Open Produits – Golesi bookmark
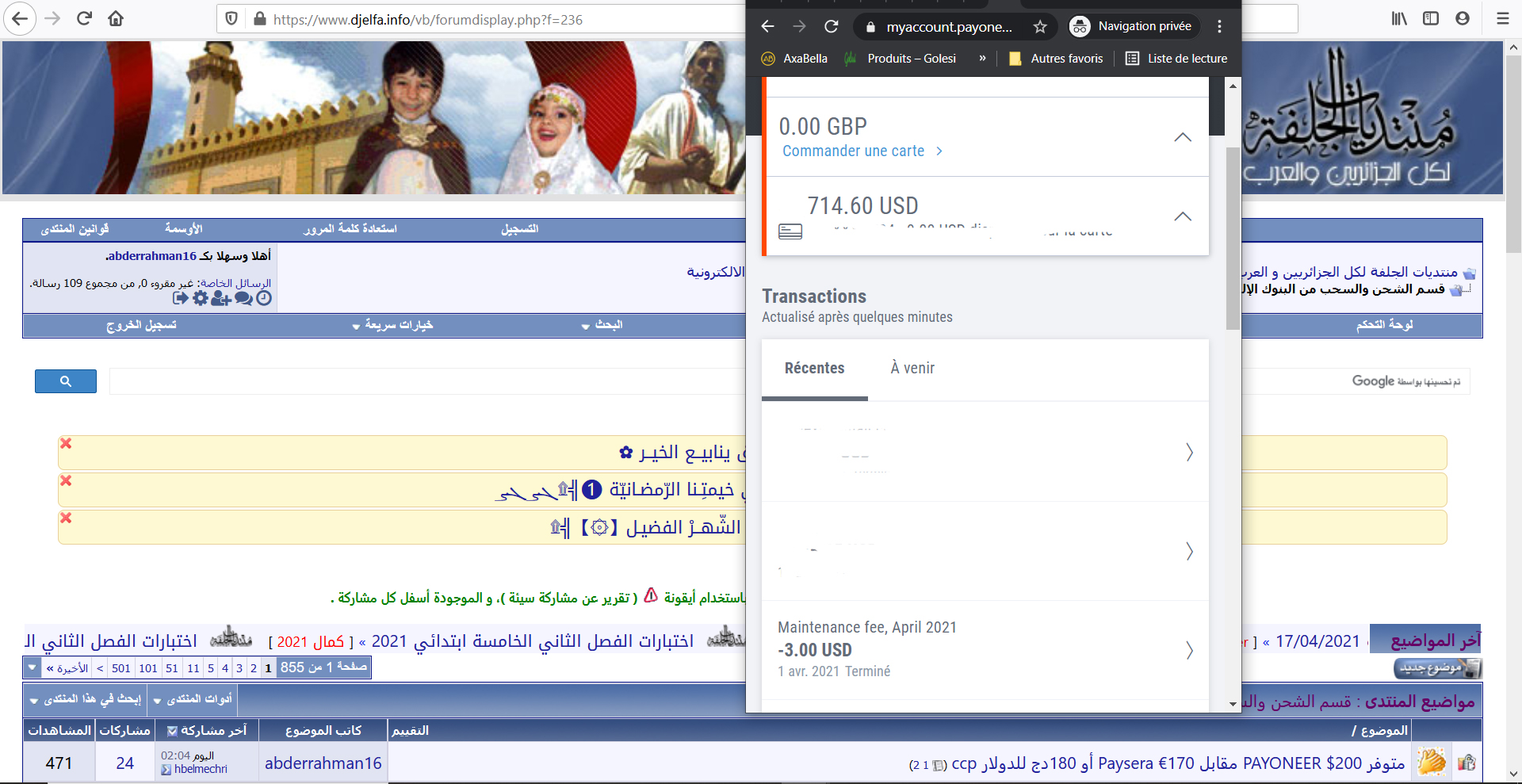The image size is (1522, 784). point(901,59)
